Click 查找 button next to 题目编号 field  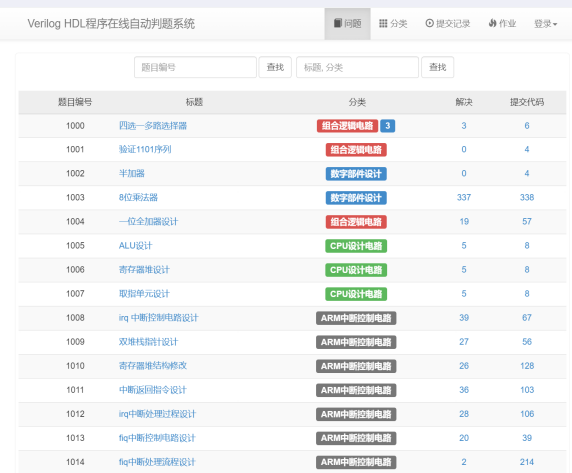pos(275,67)
